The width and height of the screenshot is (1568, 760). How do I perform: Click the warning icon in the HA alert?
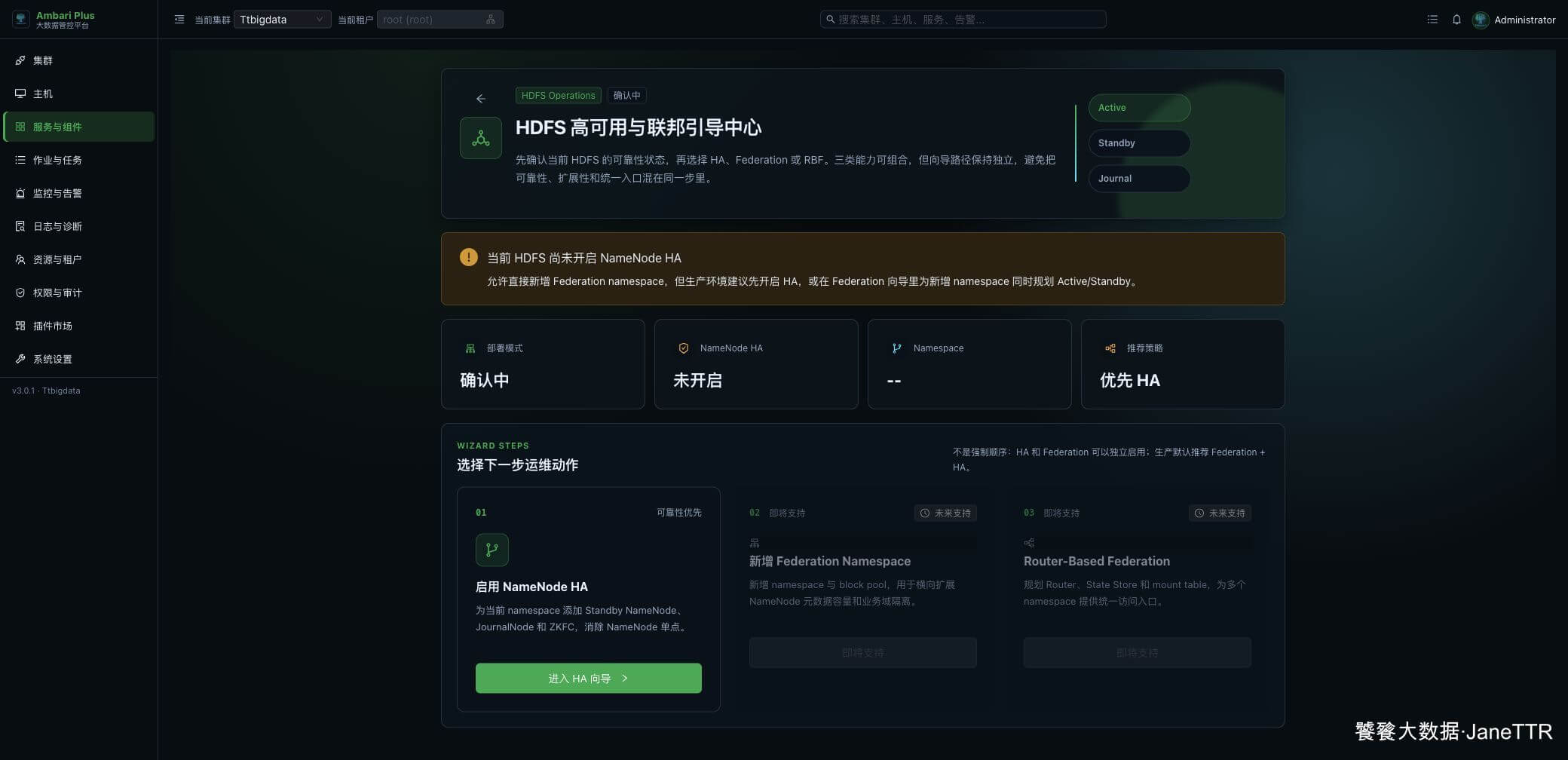tap(468, 257)
